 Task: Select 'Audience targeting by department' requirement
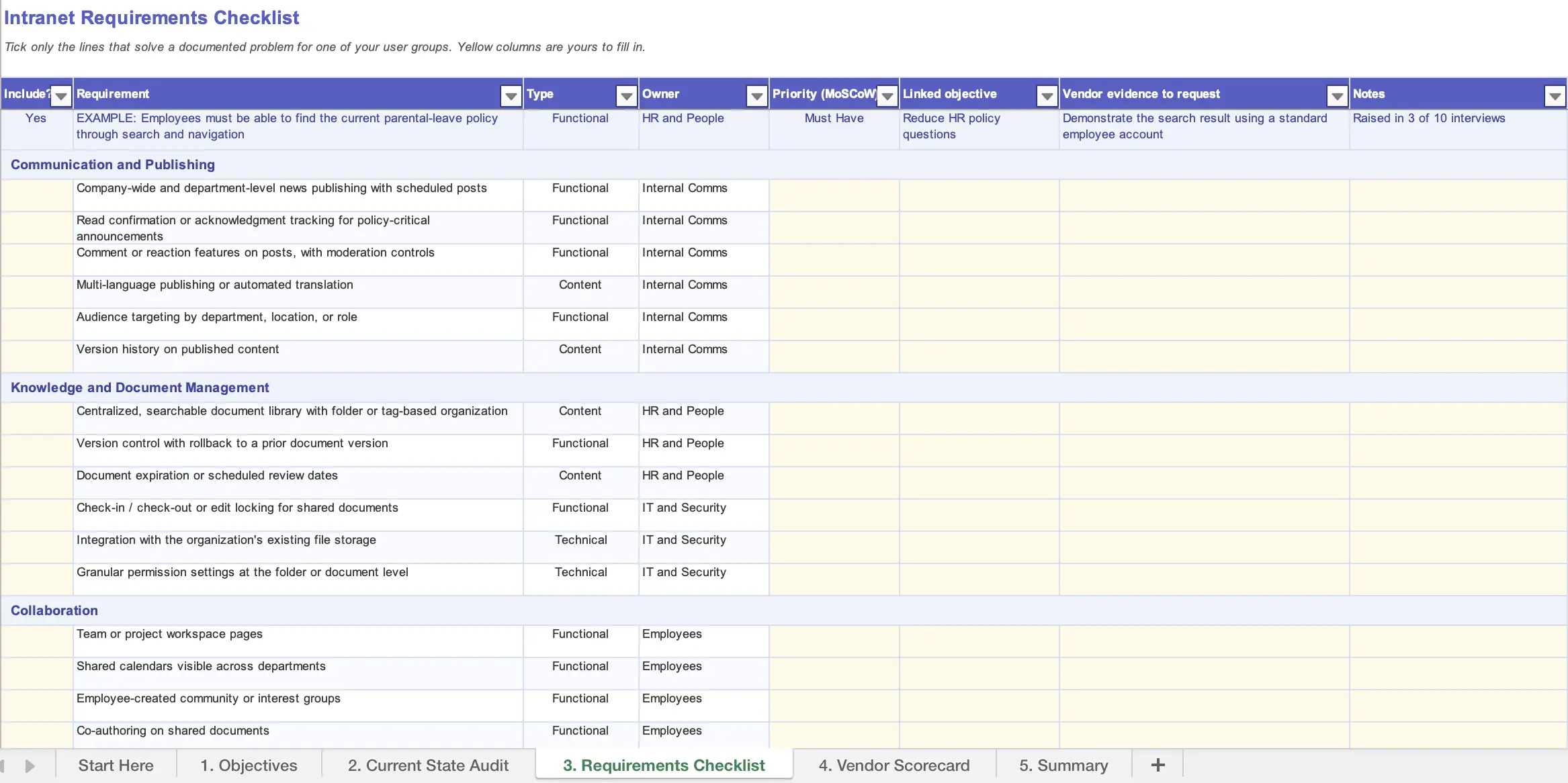click(x=298, y=324)
